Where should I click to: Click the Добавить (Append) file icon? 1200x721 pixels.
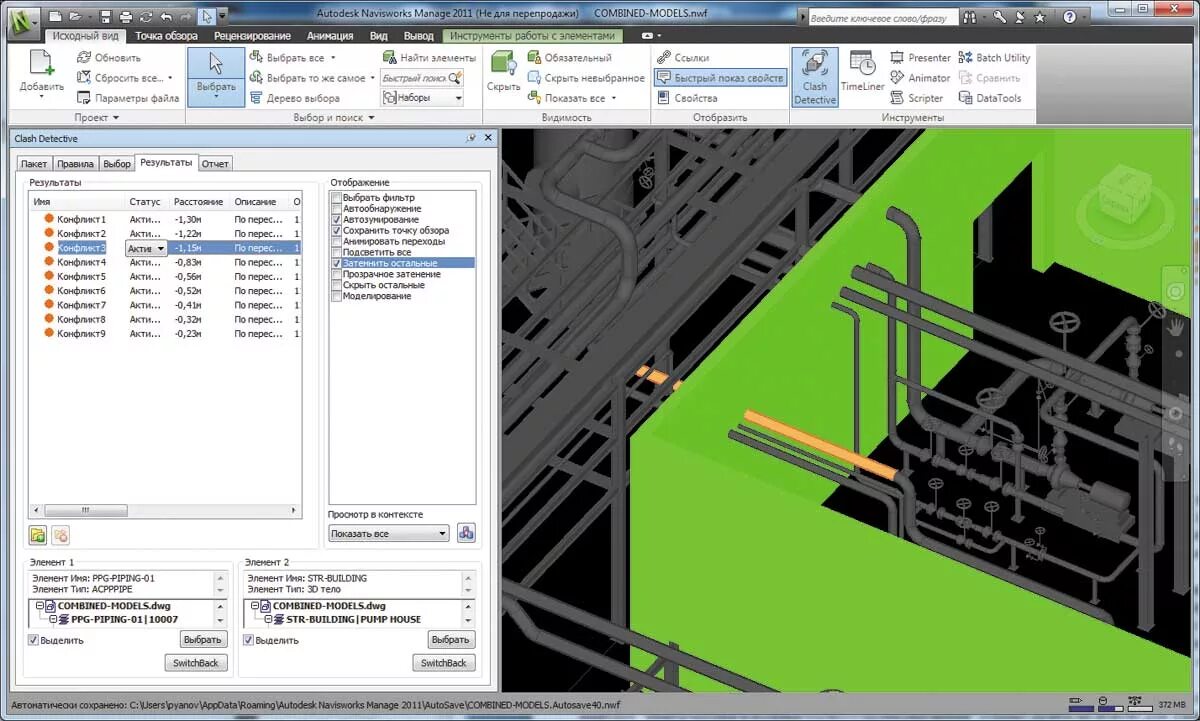point(41,63)
